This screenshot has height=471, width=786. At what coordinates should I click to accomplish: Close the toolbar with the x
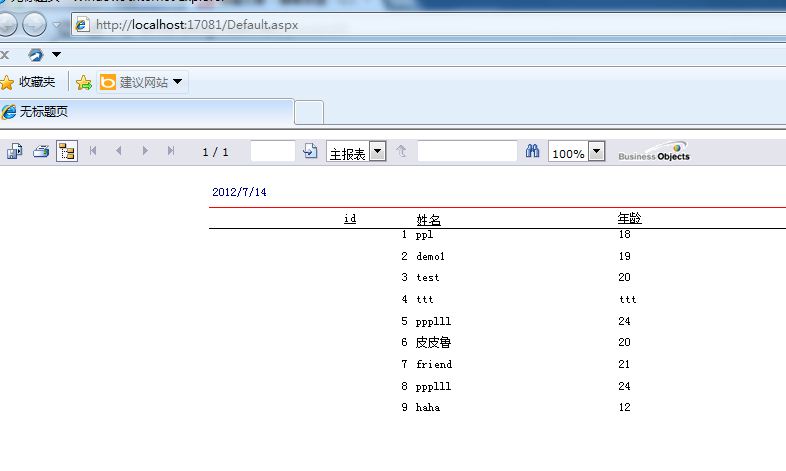click(x=5, y=55)
